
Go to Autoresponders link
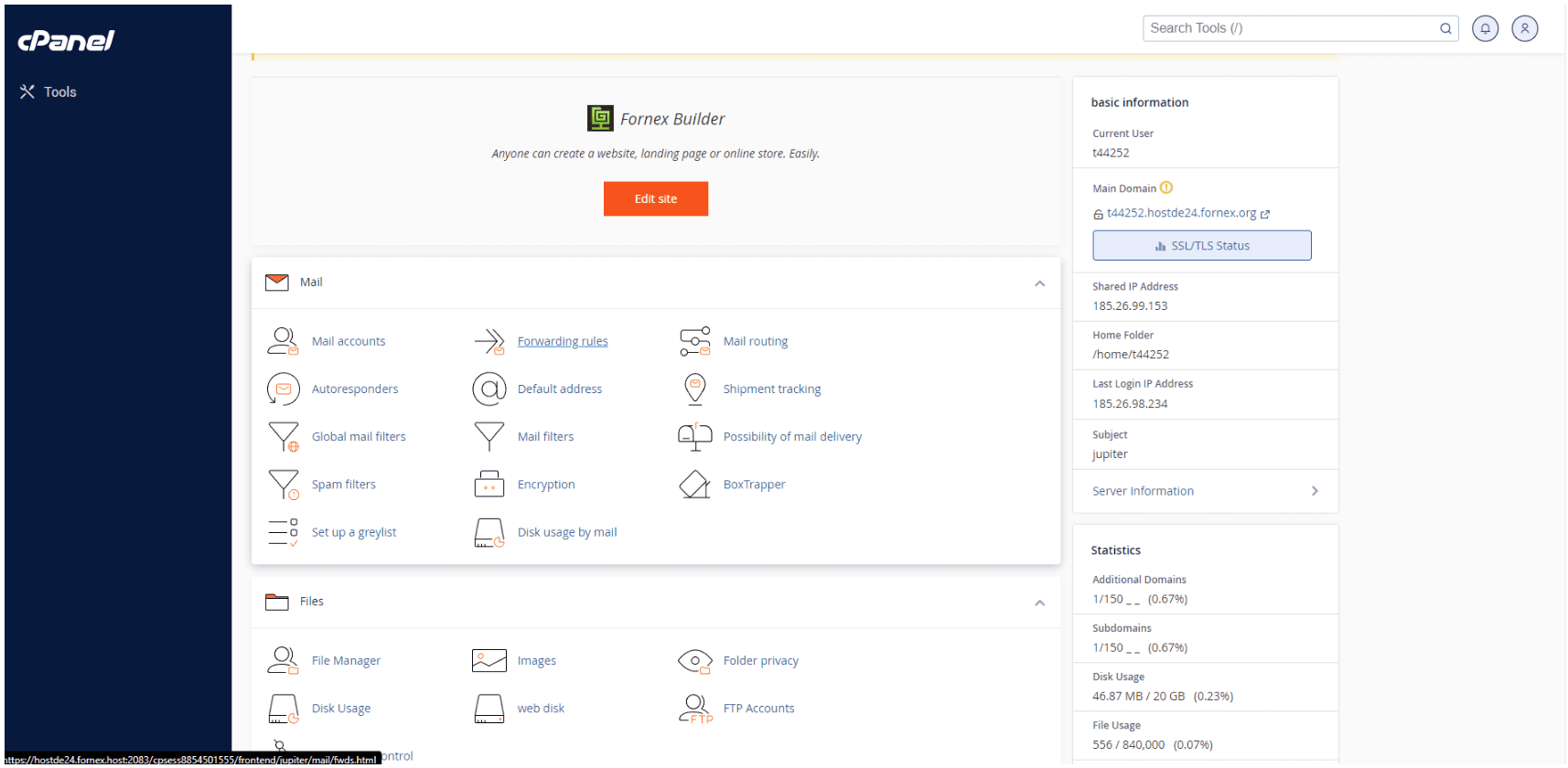(355, 389)
